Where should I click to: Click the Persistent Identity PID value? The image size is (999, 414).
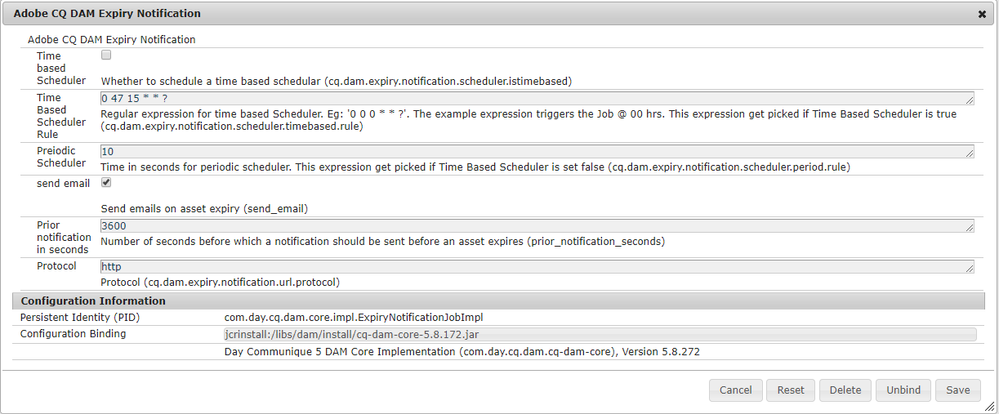[354, 317]
